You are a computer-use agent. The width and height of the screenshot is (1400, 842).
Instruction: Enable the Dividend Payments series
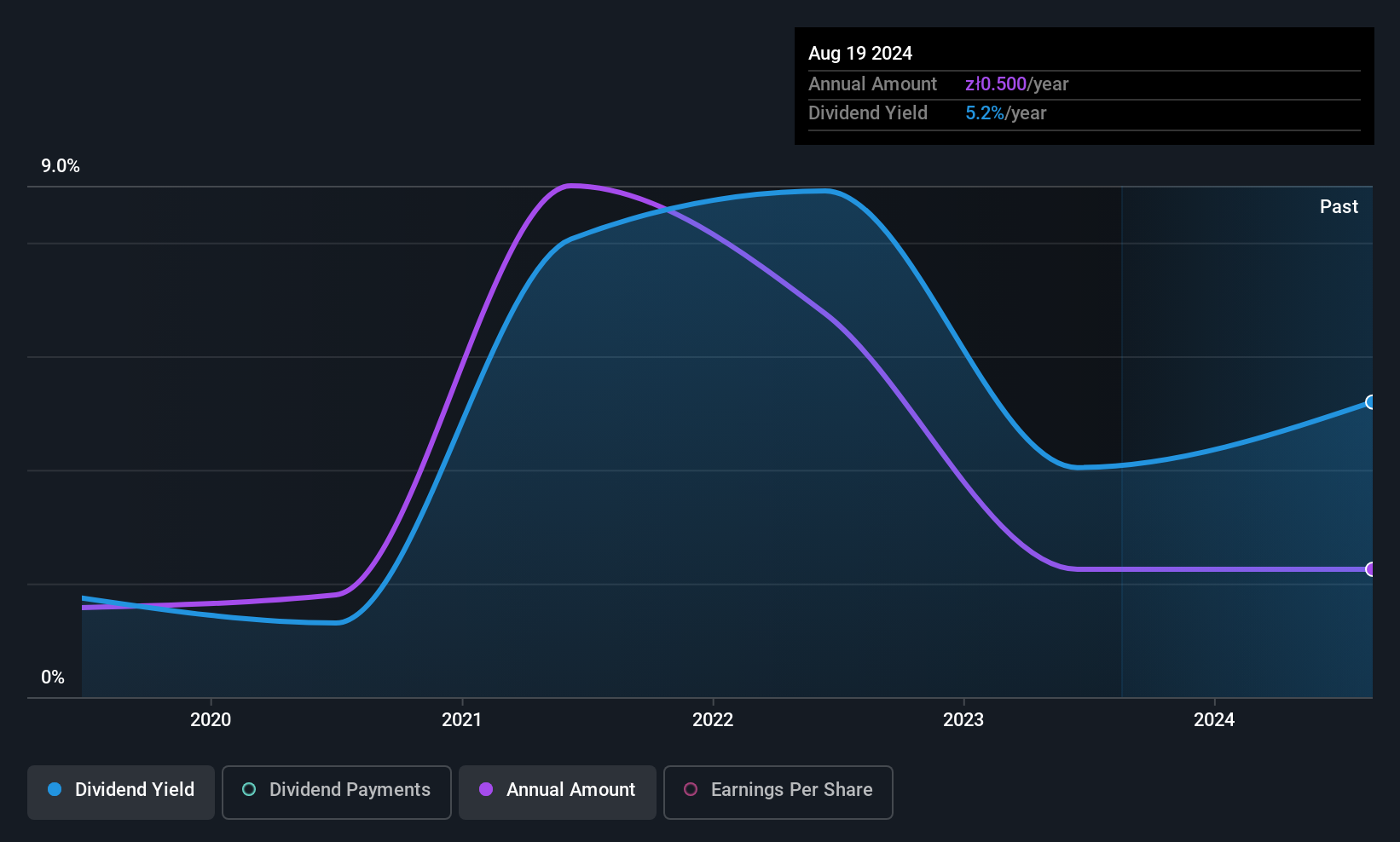[337, 792]
